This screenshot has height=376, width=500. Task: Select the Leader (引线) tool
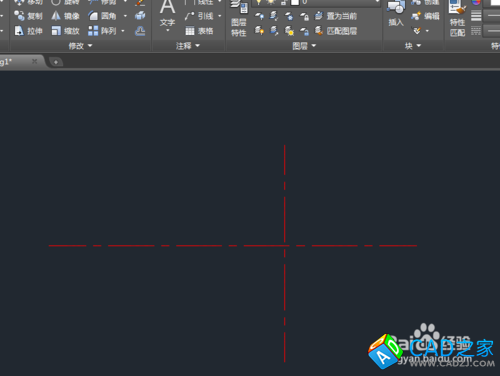(x=199, y=16)
